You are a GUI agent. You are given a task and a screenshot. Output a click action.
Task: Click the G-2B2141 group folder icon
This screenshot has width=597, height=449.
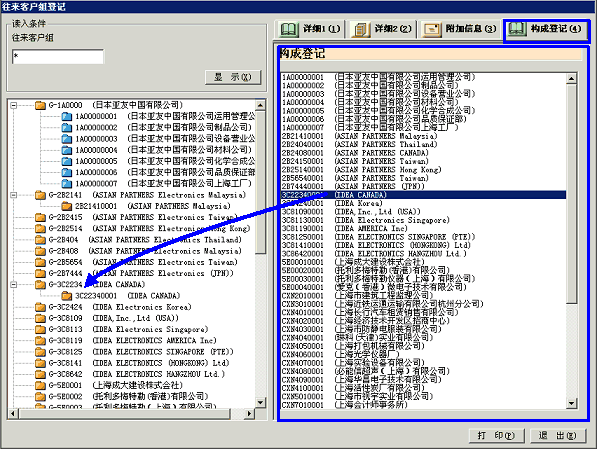[40, 195]
